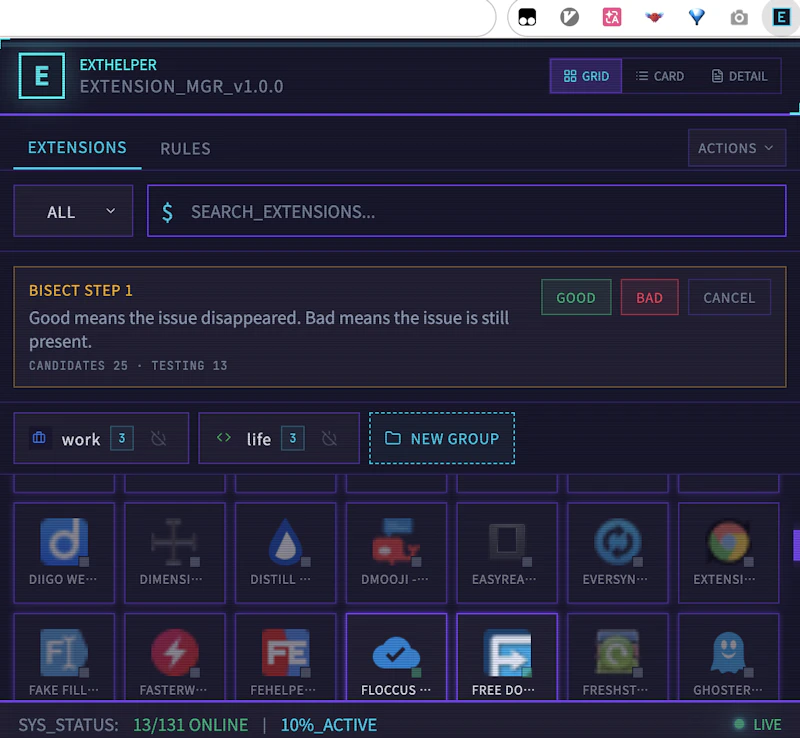Open the EXTENSIONS tab
800x738 pixels.
(x=77, y=148)
